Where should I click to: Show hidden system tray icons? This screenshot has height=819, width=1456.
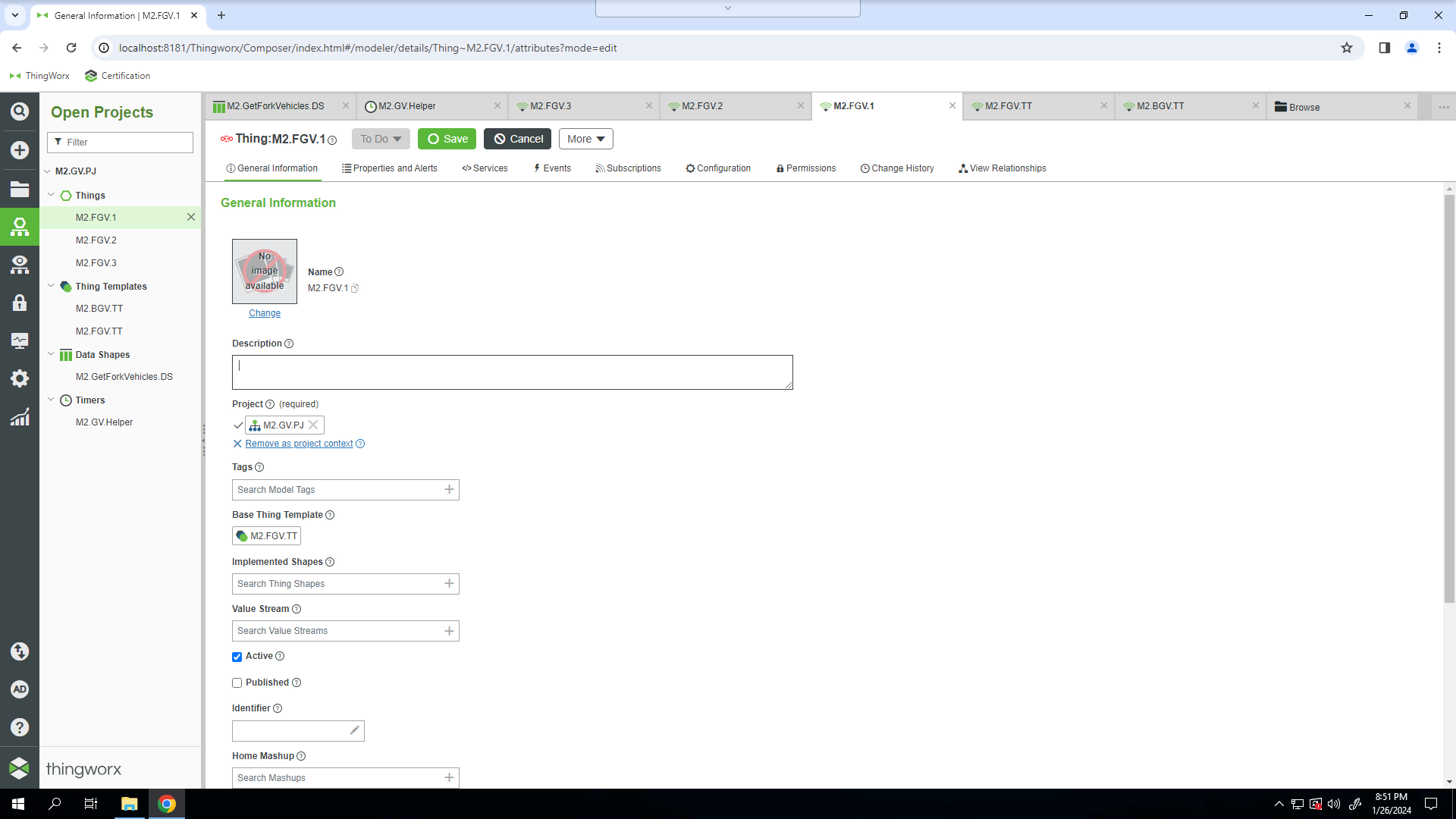(x=1279, y=804)
